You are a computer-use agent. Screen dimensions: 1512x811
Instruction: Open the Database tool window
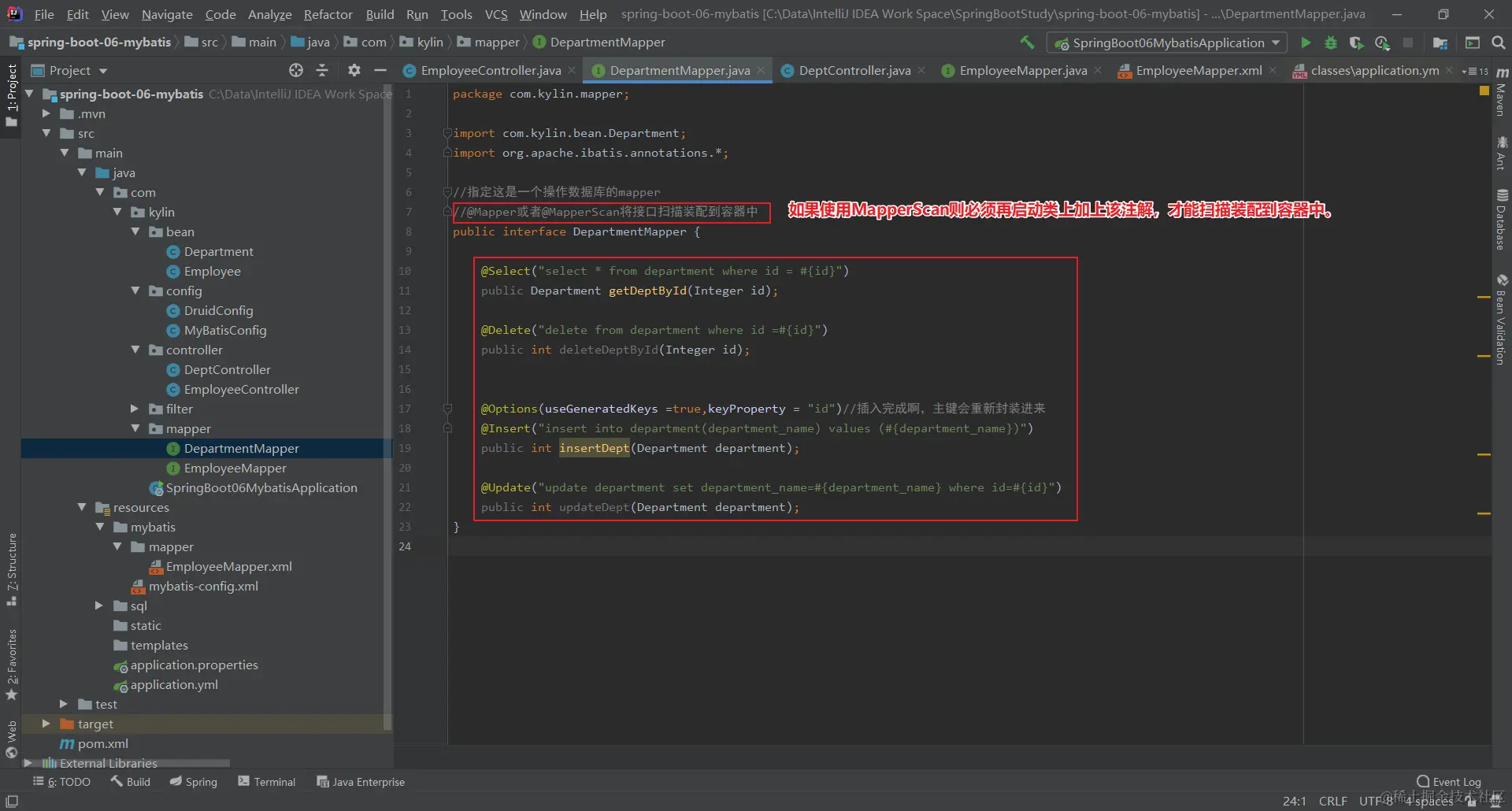point(1502,220)
